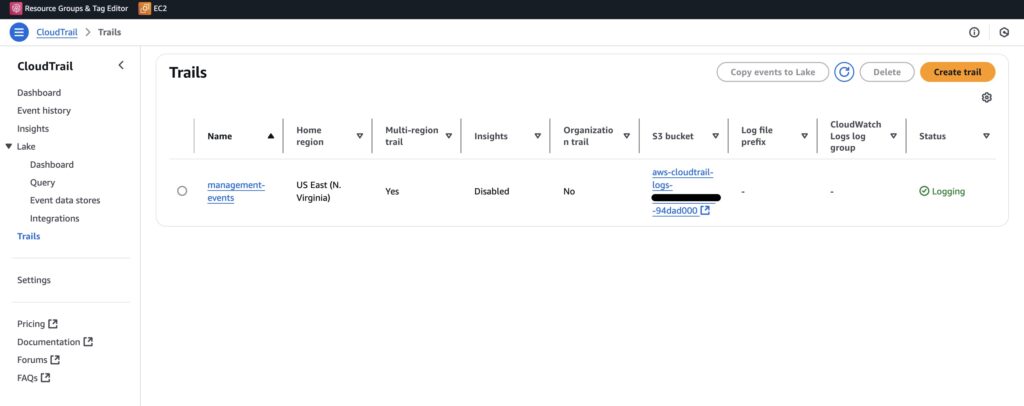Click the Yes multi-region cell

point(392,191)
